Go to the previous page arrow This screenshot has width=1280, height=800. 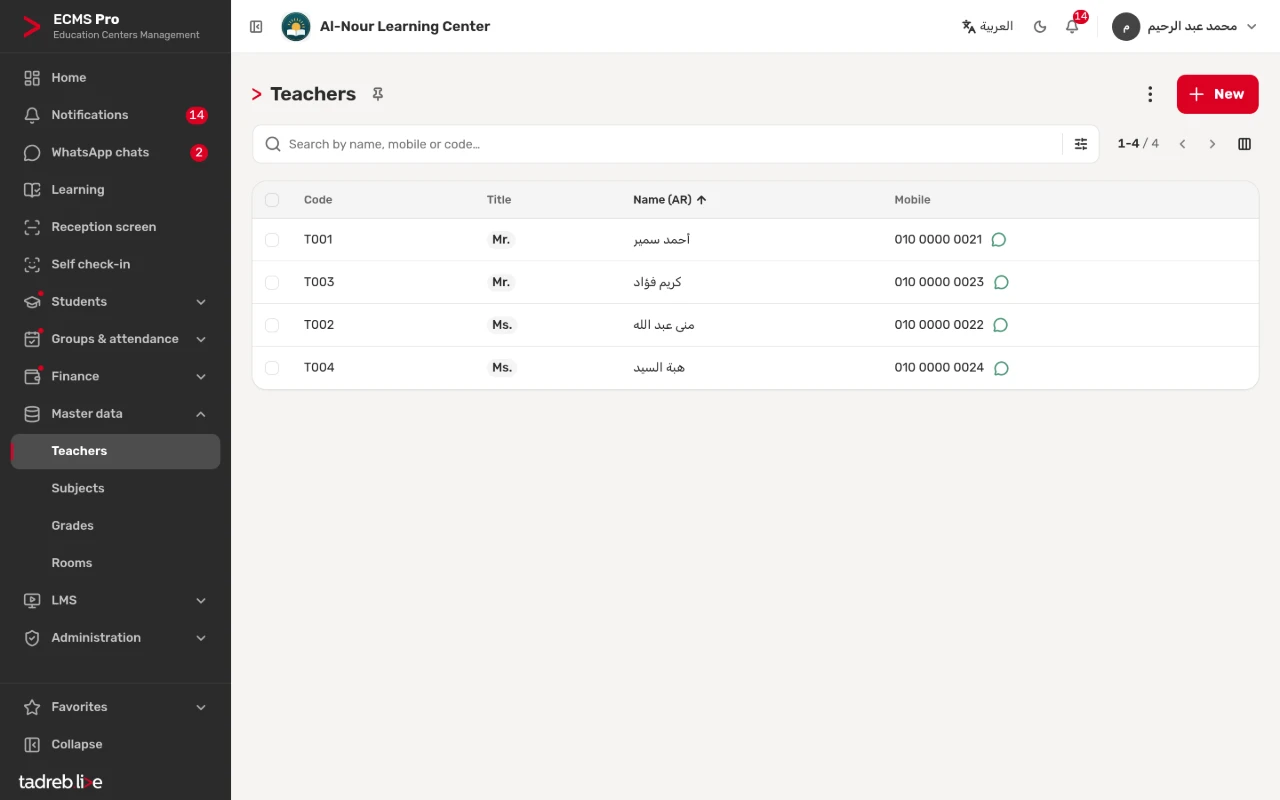click(1182, 144)
